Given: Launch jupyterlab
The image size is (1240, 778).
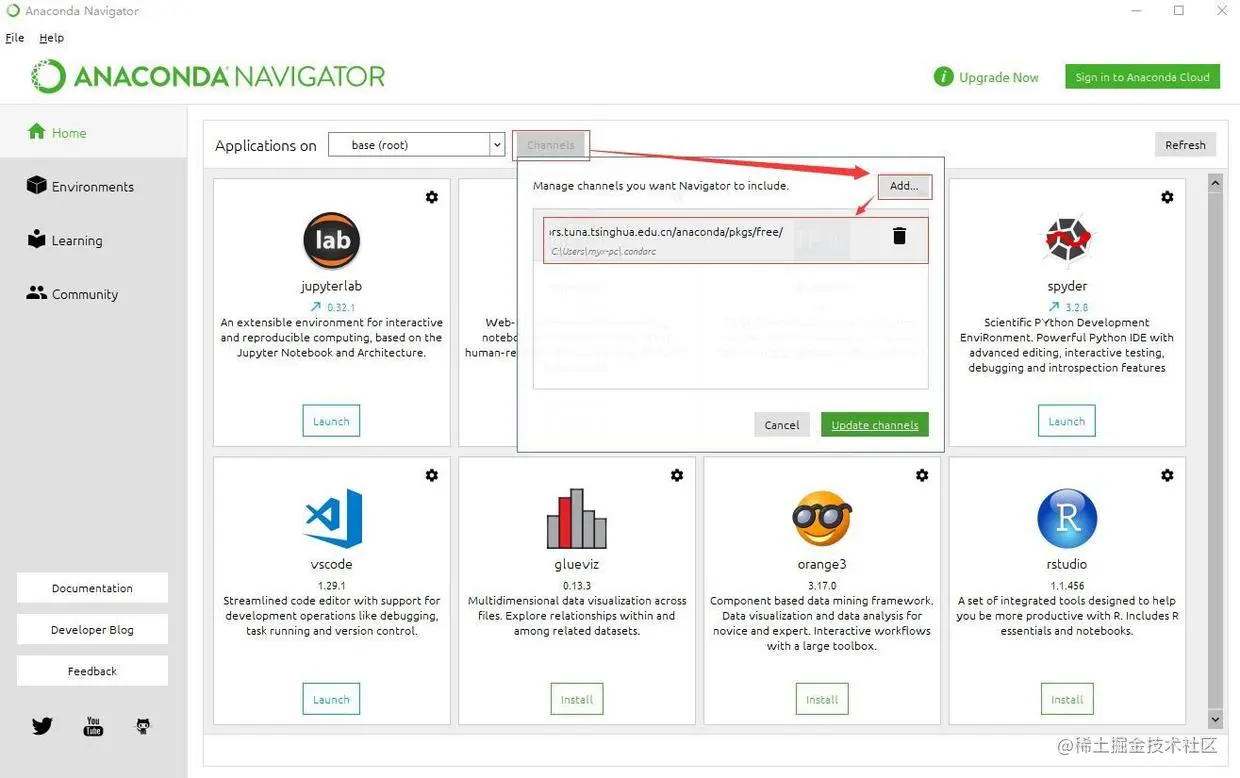Looking at the screenshot, I should 331,421.
